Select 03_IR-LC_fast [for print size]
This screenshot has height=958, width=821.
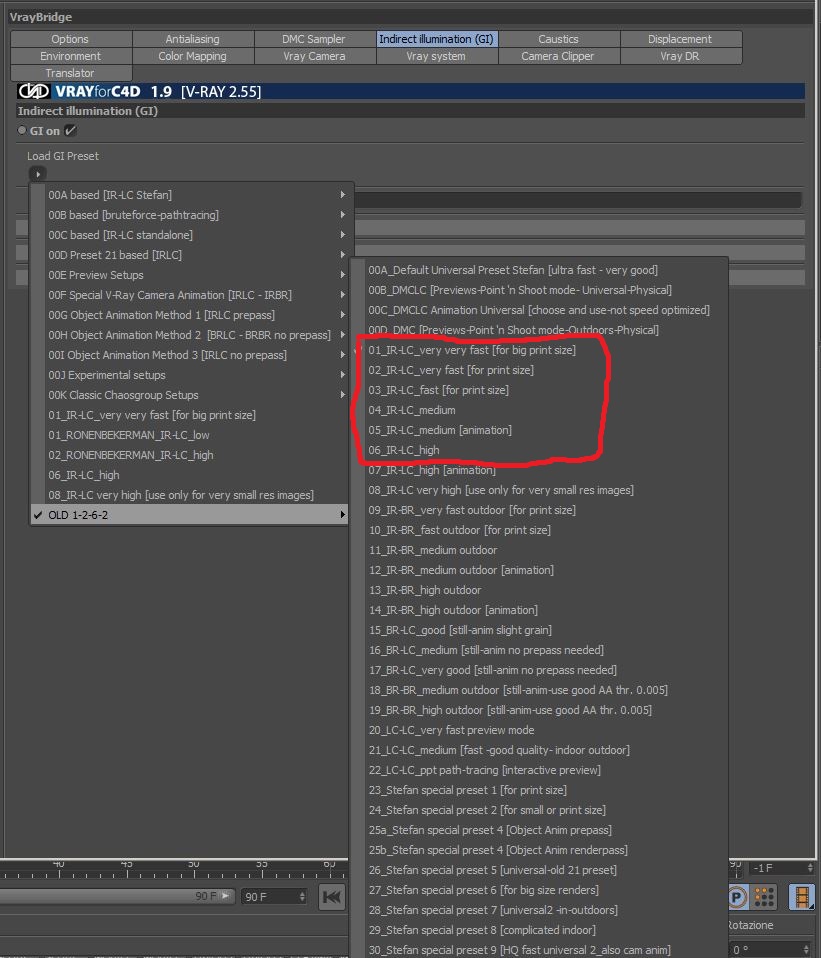pos(540,390)
